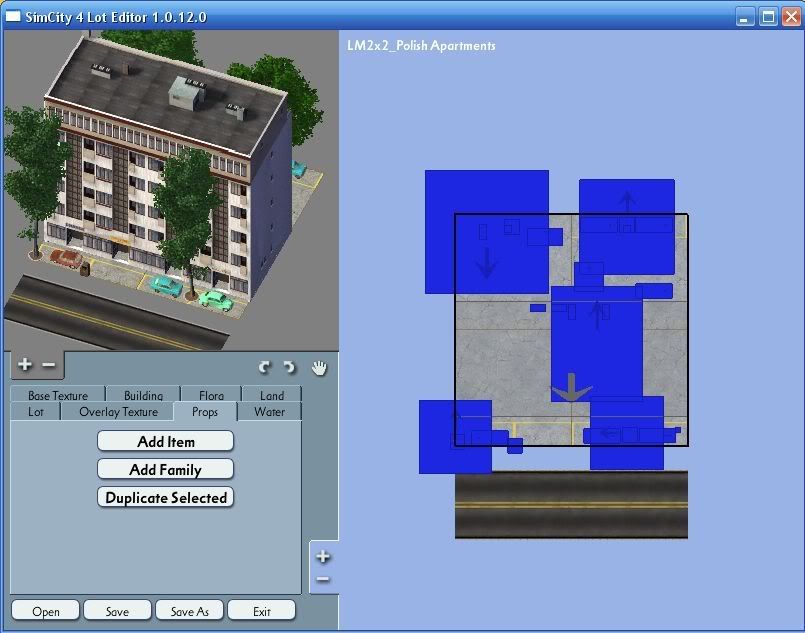The height and width of the screenshot is (633, 805).
Task: Zoom in the 3D preview with plus icon
Action: [x=24, y=365]
